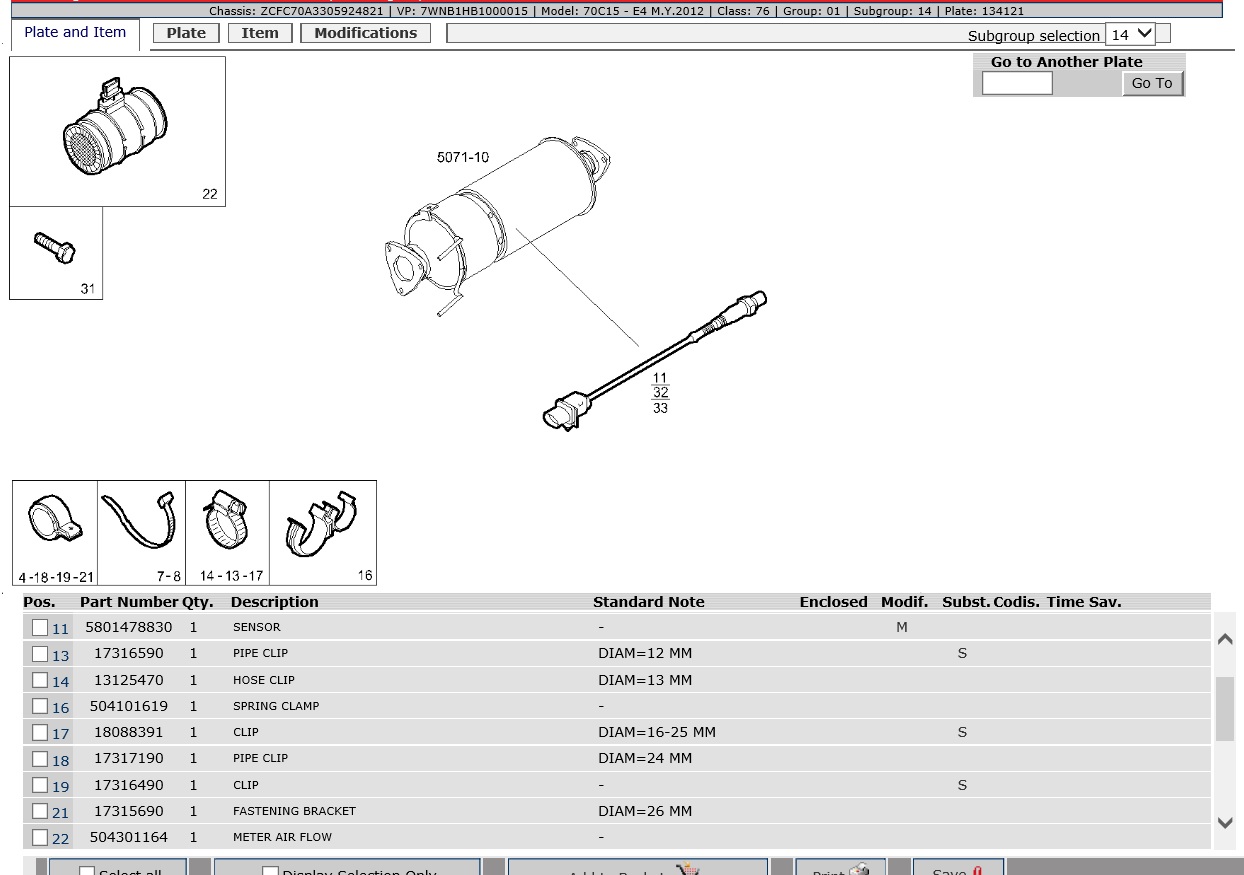Select the strap tie image labeled 7-8
The height and width of the screenshot is (875, 1244).
click(x=141, y=533)
